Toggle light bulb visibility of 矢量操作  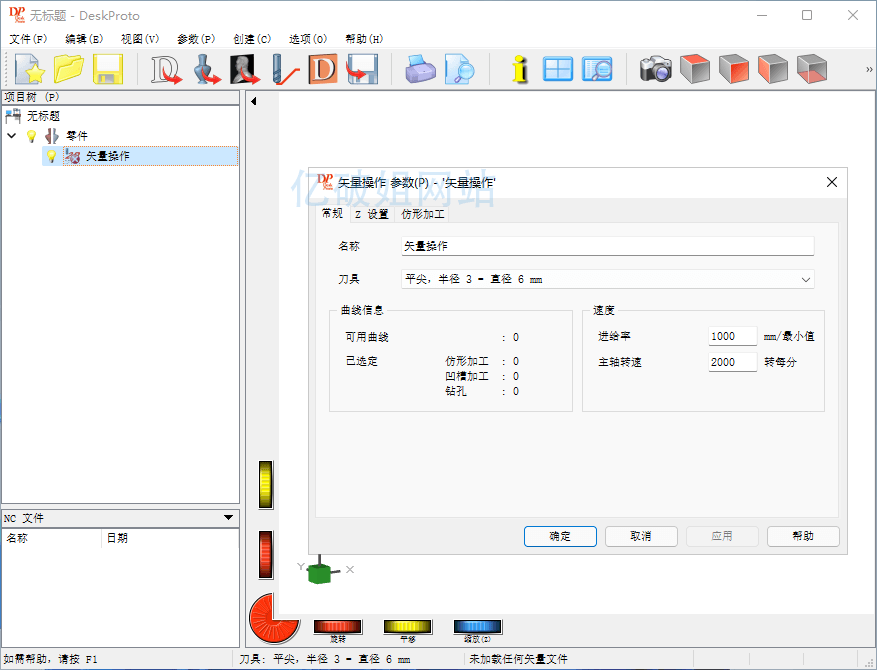(50, 156)
